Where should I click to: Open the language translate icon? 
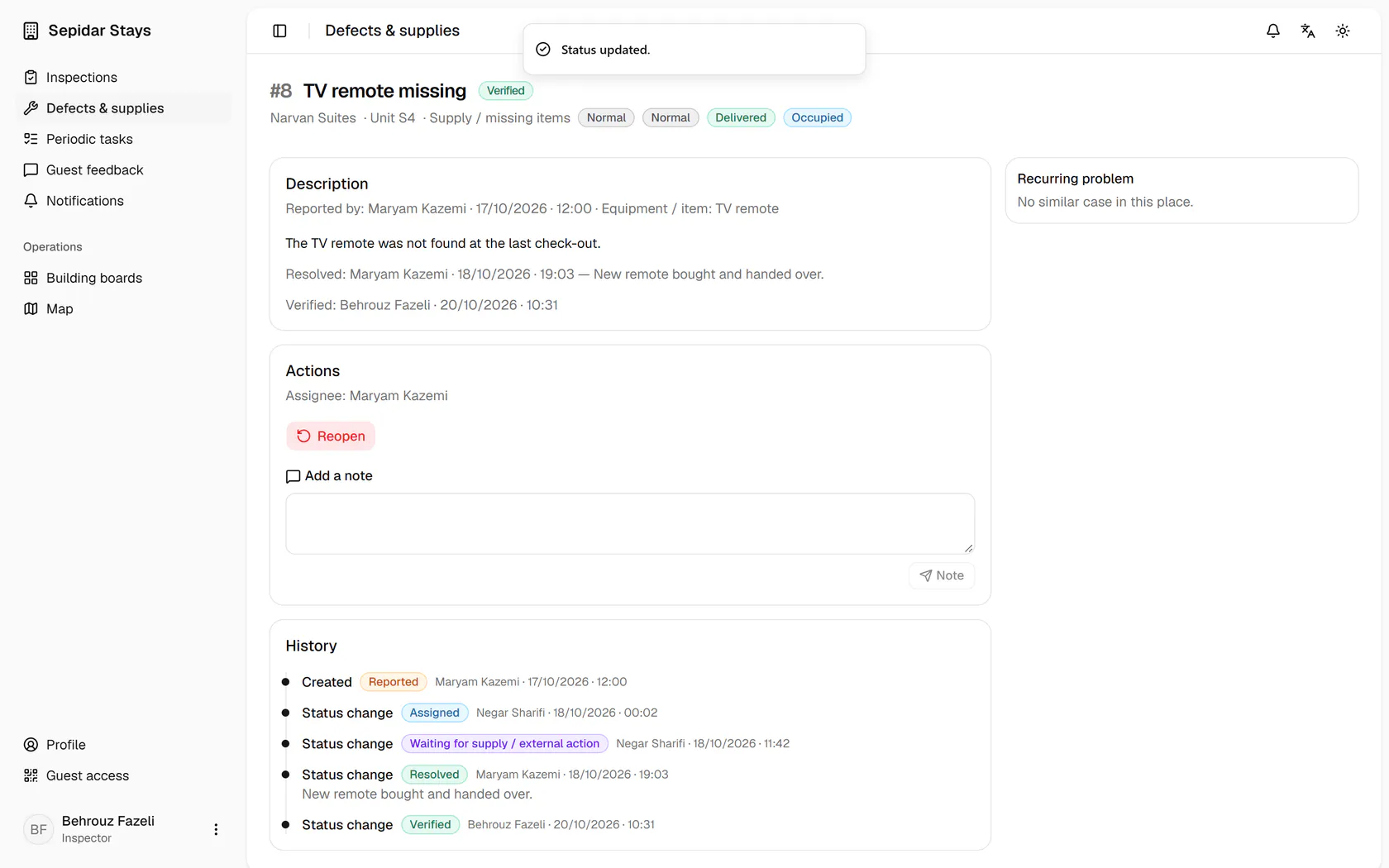1308,31
